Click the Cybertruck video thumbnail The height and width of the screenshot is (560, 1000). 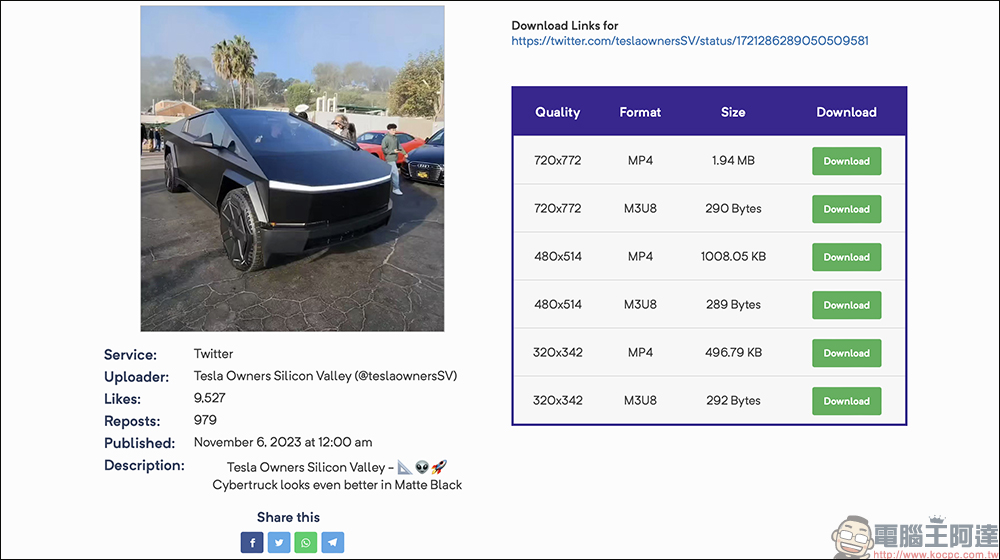point(292,168)
